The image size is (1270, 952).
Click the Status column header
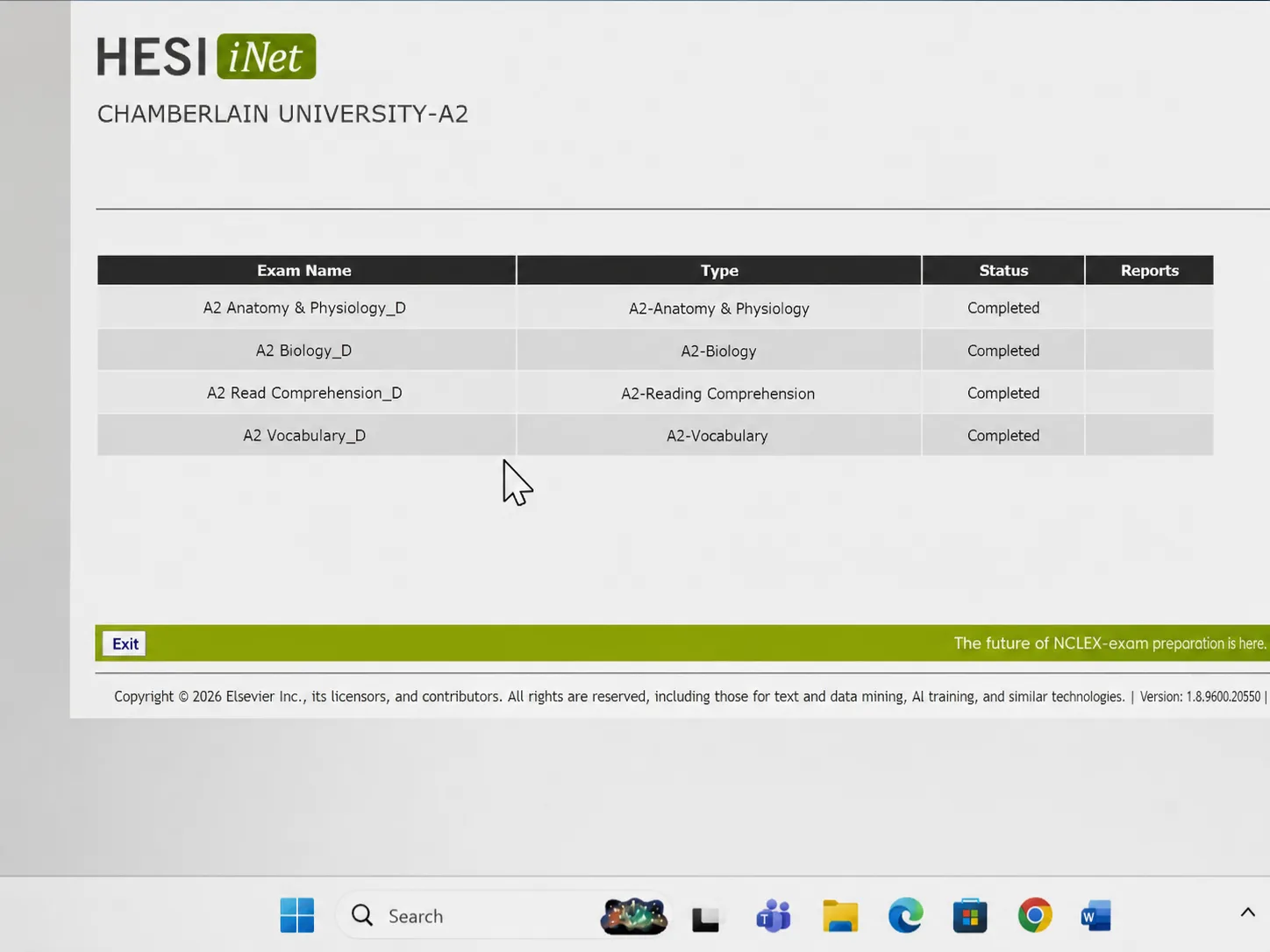1003,270
